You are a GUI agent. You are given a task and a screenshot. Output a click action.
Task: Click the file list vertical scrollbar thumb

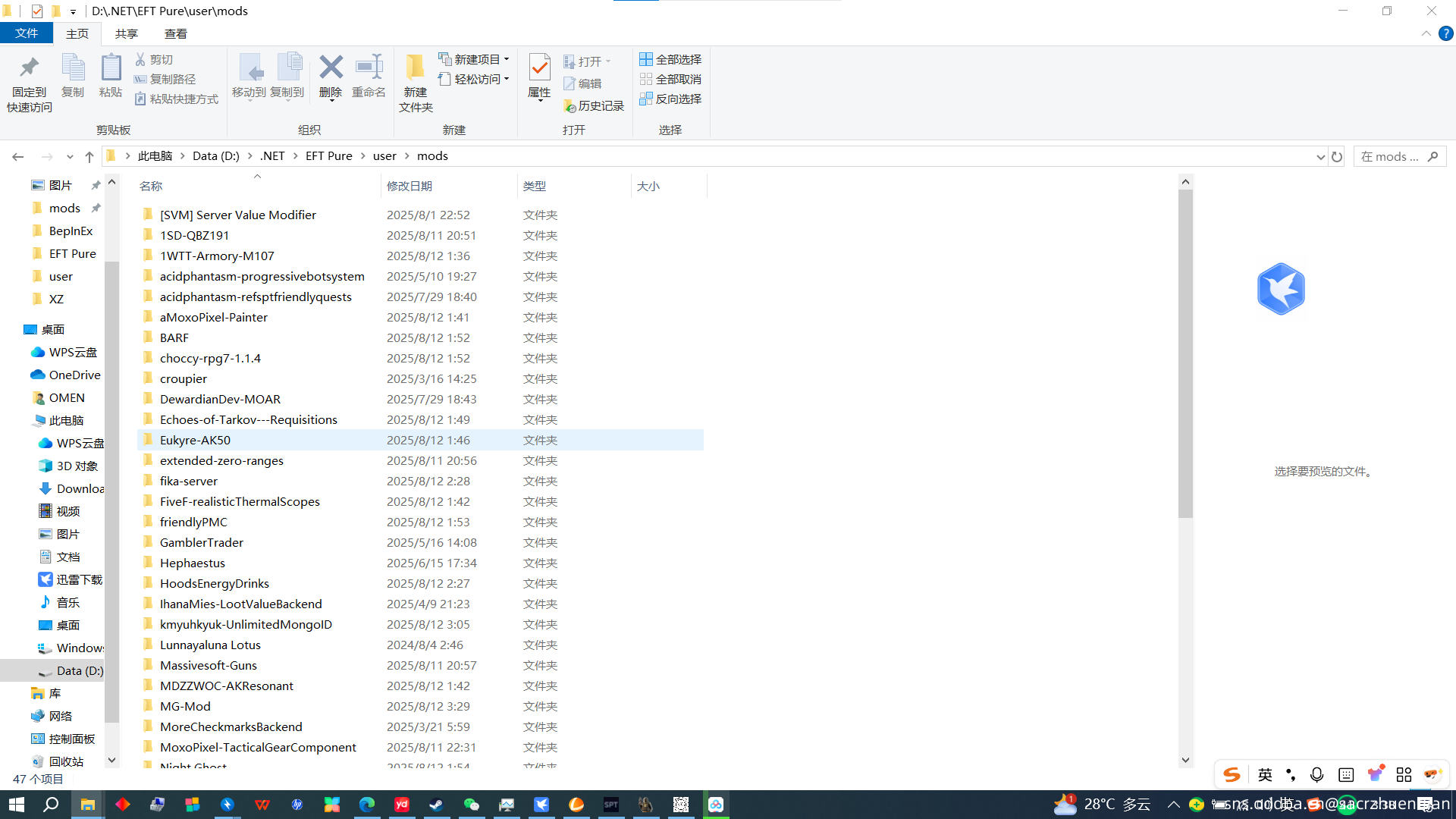pos(1185,353)
